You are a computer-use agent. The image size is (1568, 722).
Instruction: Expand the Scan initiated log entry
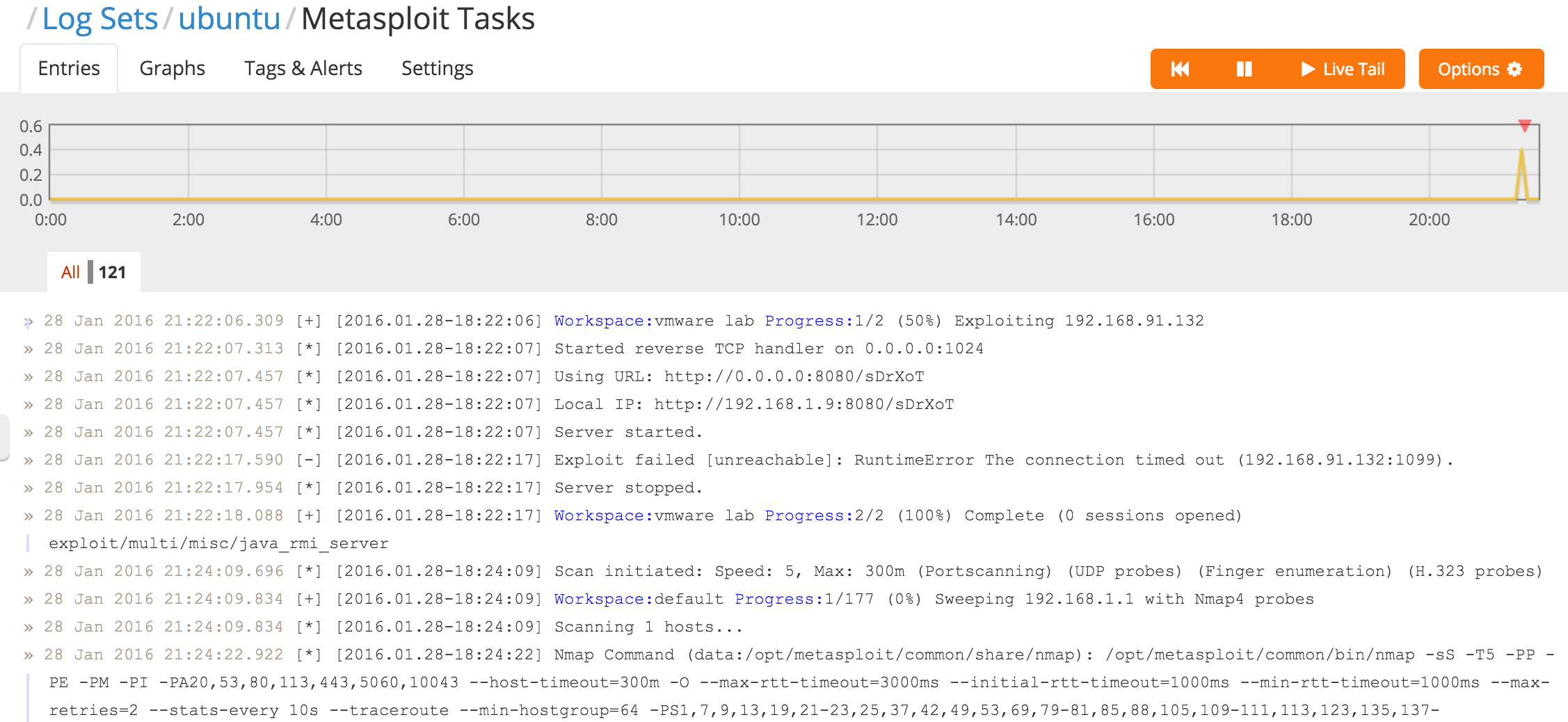(x=29, y=572)
